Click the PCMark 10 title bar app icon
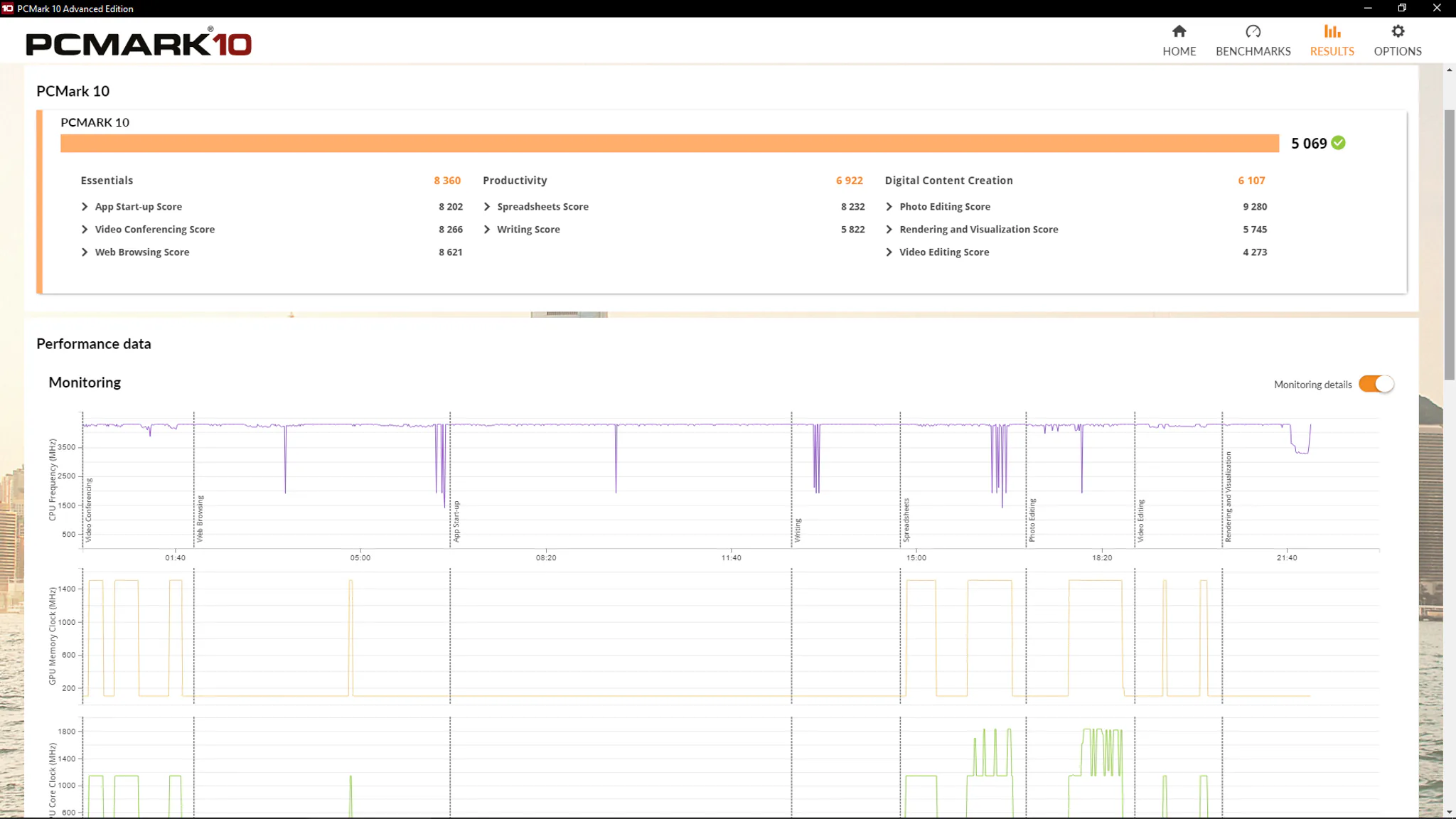The image size is (1456, 819). (x=8, y=9)
